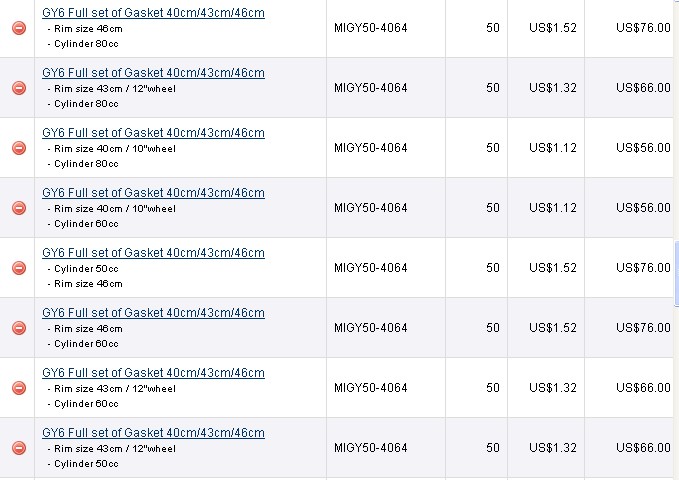This screenshot has width=679, height=480.
Task: Open gasket link for 40cm 80cc row
Action: (x=153, y=133)
